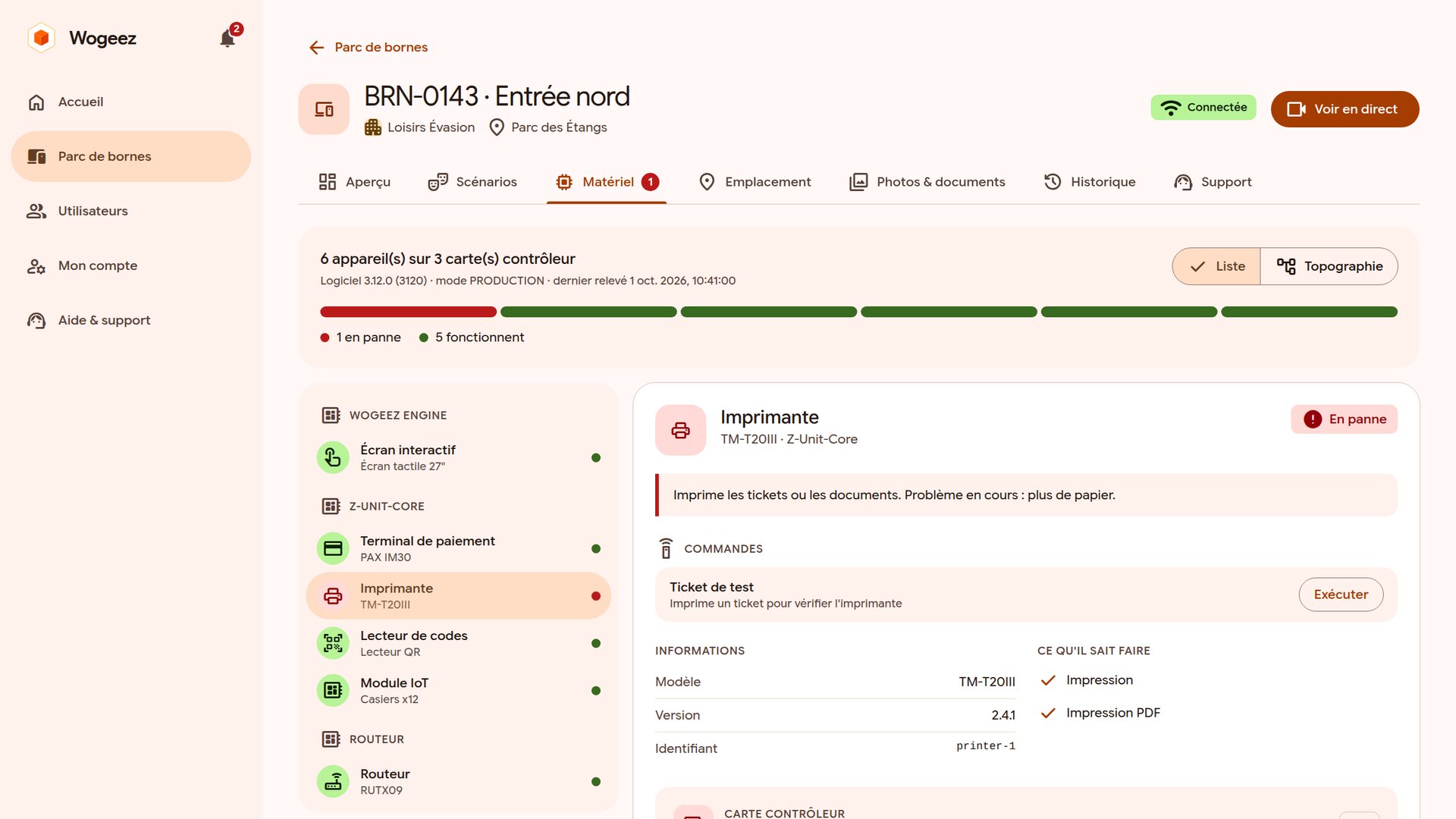Open the Historique tab
Image resolution: width=1456 pixels, height=819 pixels.
[1090, 182]
